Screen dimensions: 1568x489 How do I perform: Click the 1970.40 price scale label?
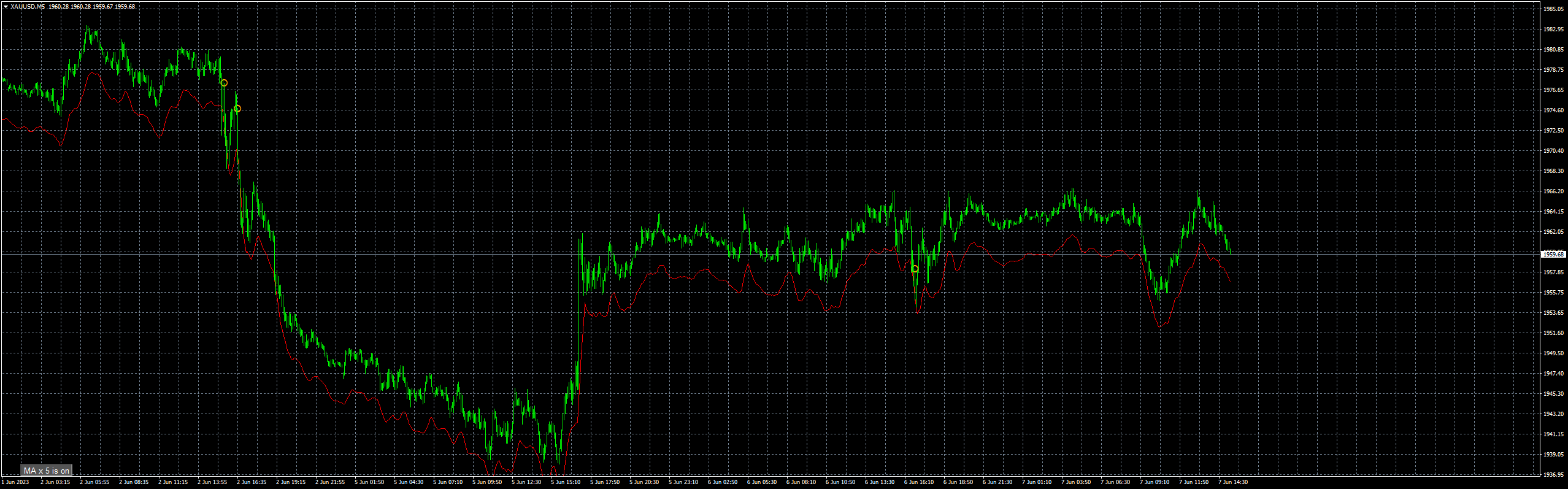pyautogui.click(x=1553, y=151)
